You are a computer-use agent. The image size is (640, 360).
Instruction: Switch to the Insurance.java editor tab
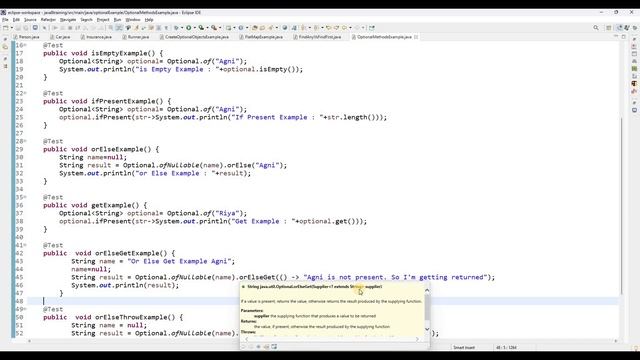[96, 37]
